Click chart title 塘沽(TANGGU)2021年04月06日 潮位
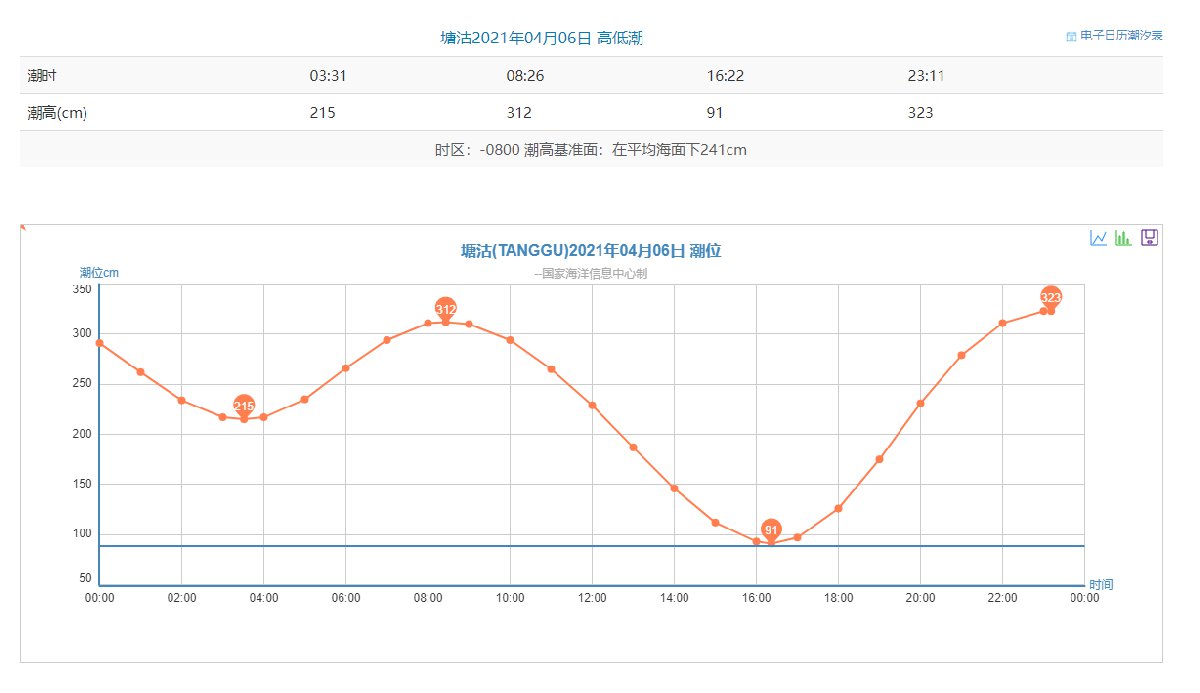The image size is (1200, 693). click(x=591, y=251)
